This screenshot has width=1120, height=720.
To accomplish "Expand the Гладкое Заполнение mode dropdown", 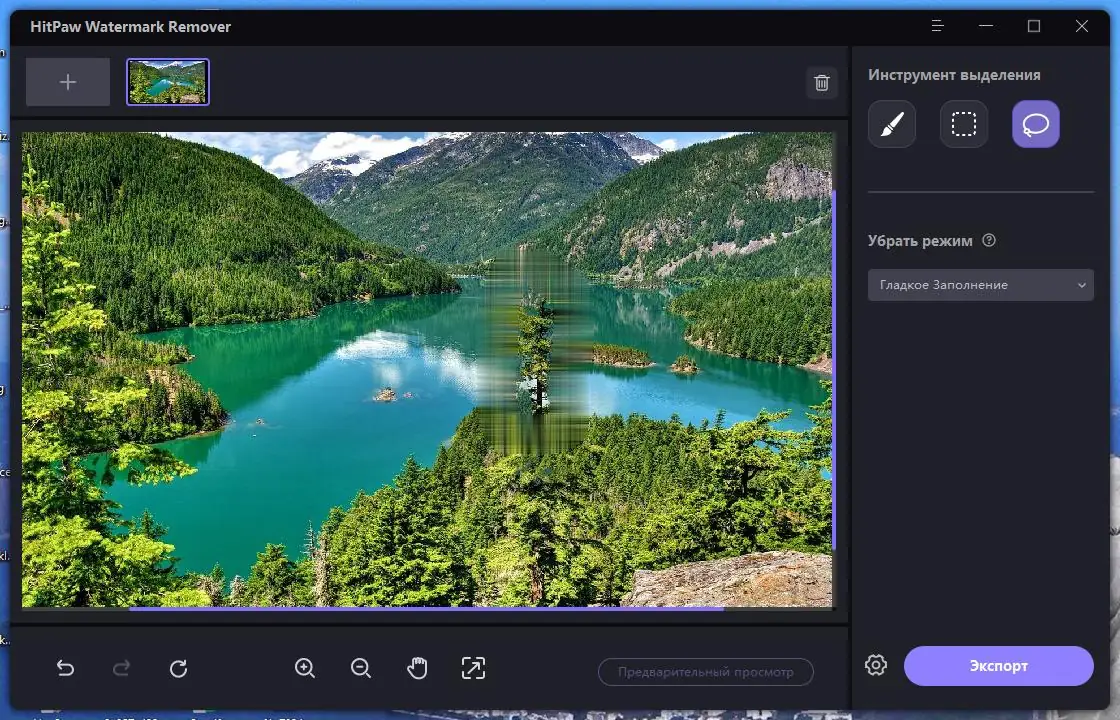I will pos(981,285).
